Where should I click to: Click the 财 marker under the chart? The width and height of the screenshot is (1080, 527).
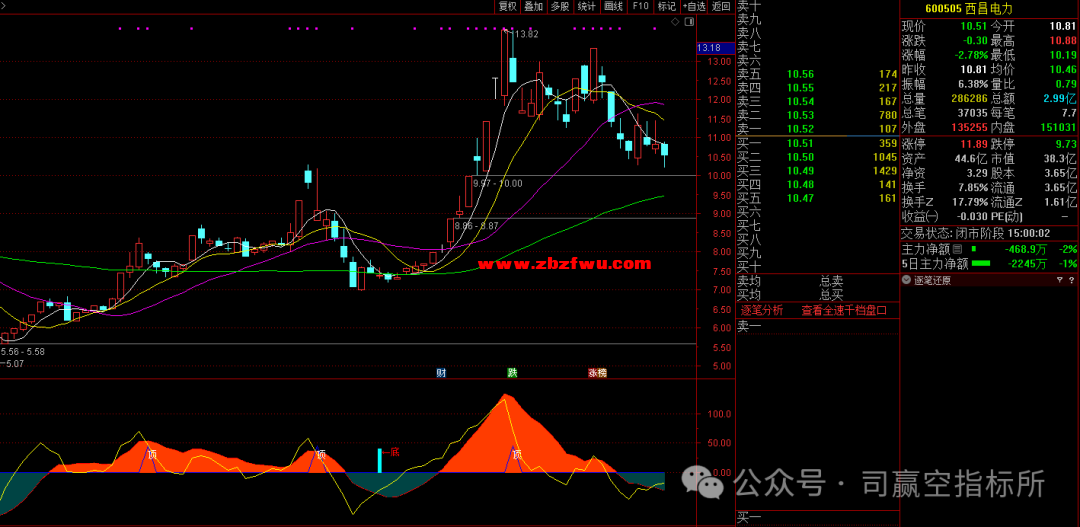441,373
